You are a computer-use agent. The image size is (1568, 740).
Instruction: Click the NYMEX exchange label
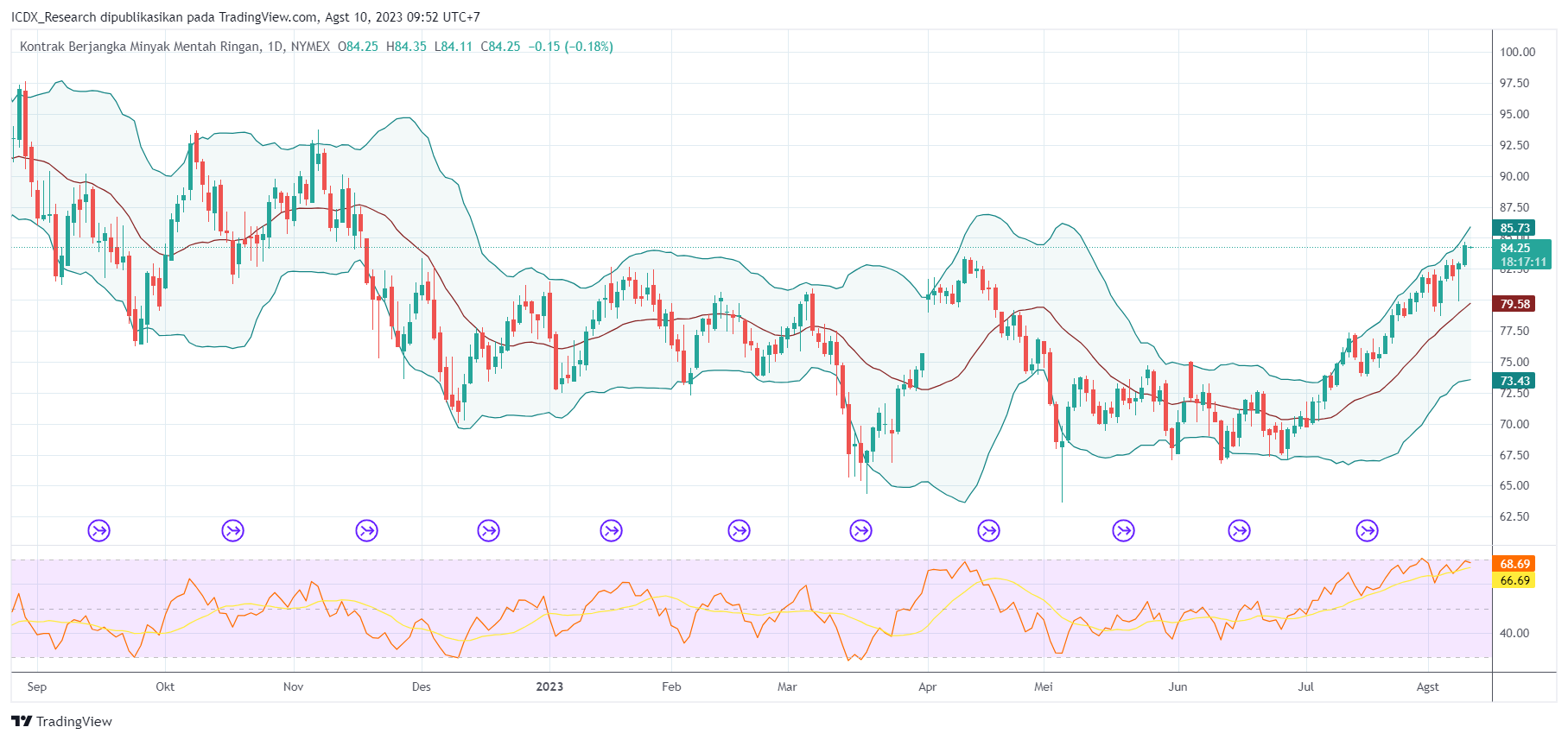click(x=310, y=47)
